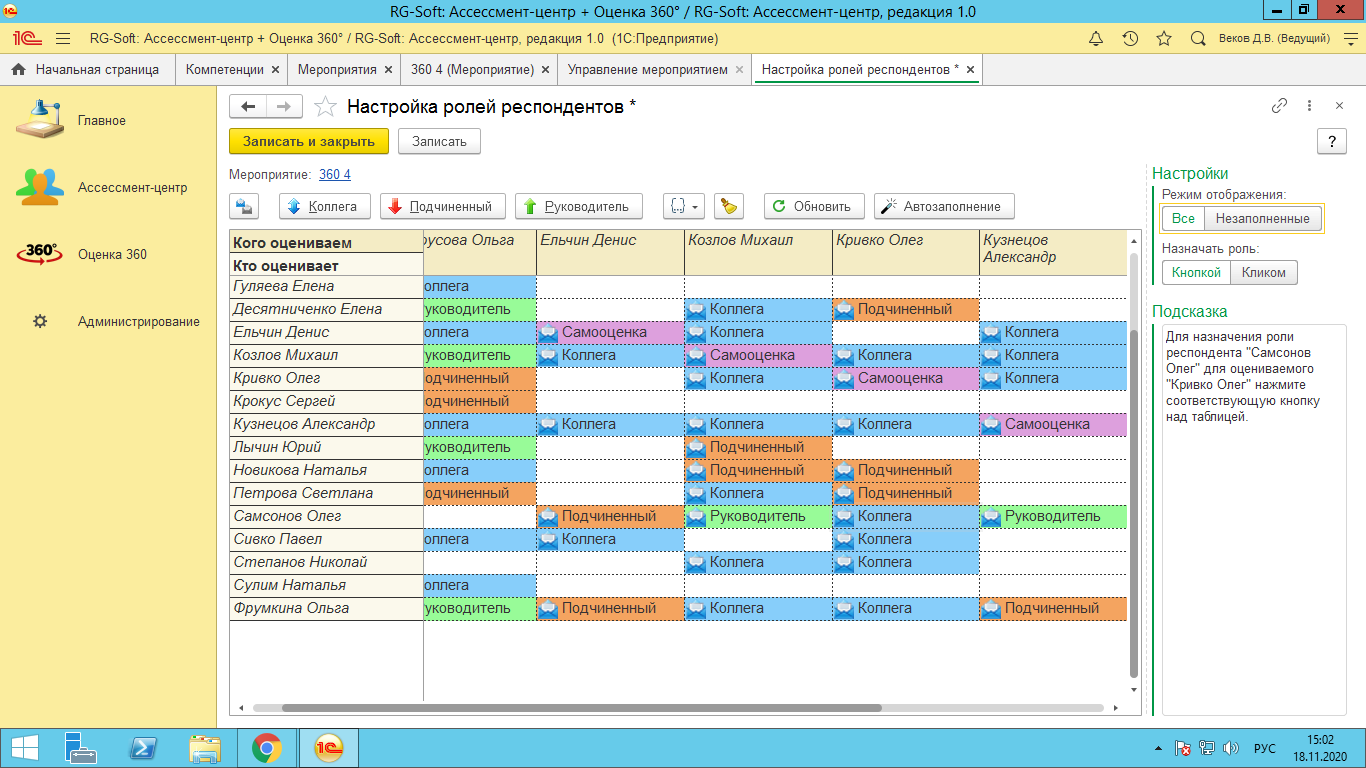Click the favorites star in the top bar
The width and height of the screenshot is (1366, 768).
pyautogui.click(x=1164, y=38)
